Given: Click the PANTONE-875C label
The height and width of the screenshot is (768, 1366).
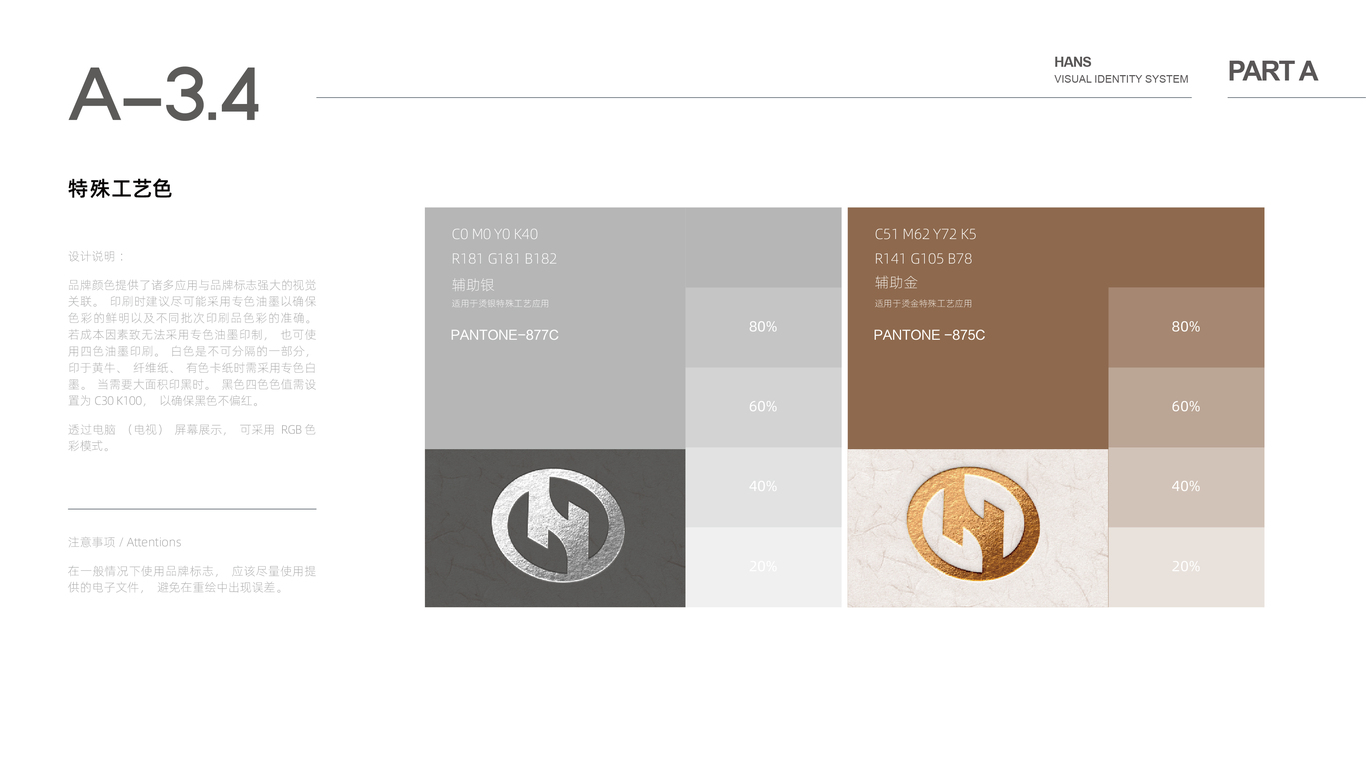Looking at the screenshot, I should 929,335.
